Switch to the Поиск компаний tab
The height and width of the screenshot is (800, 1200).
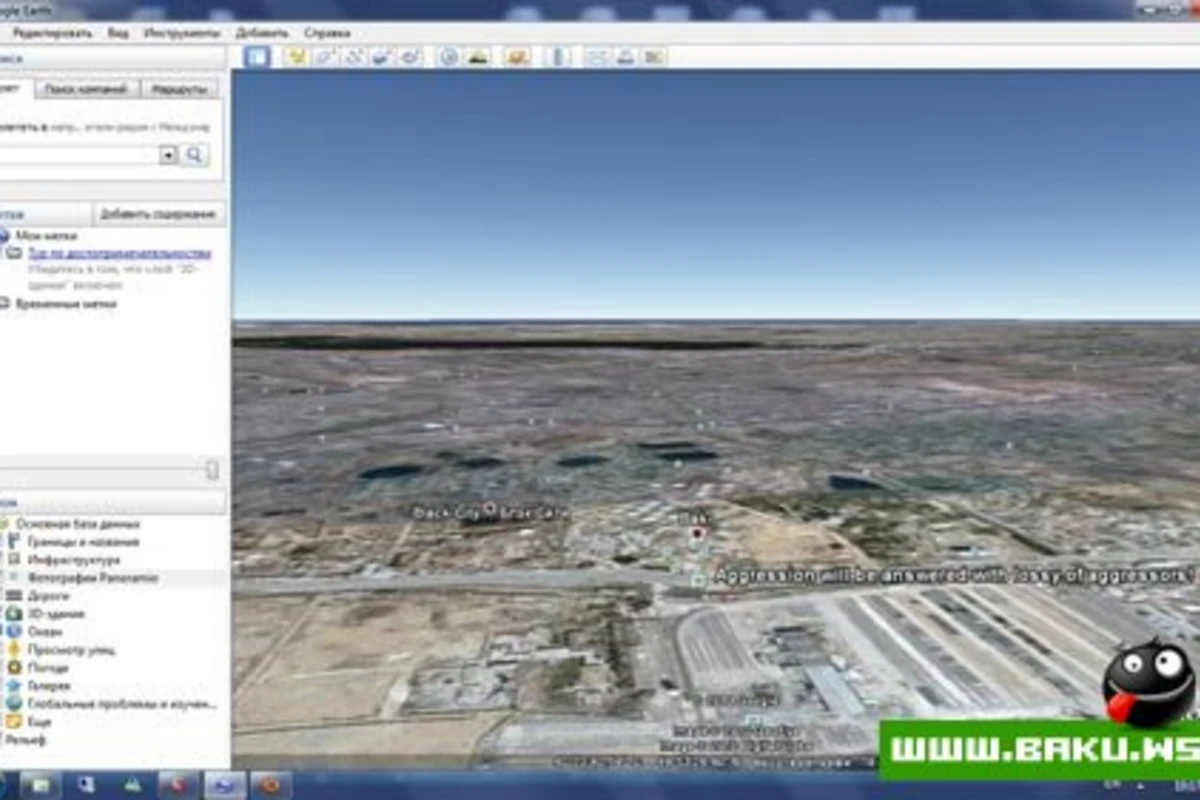click(87, 89)
